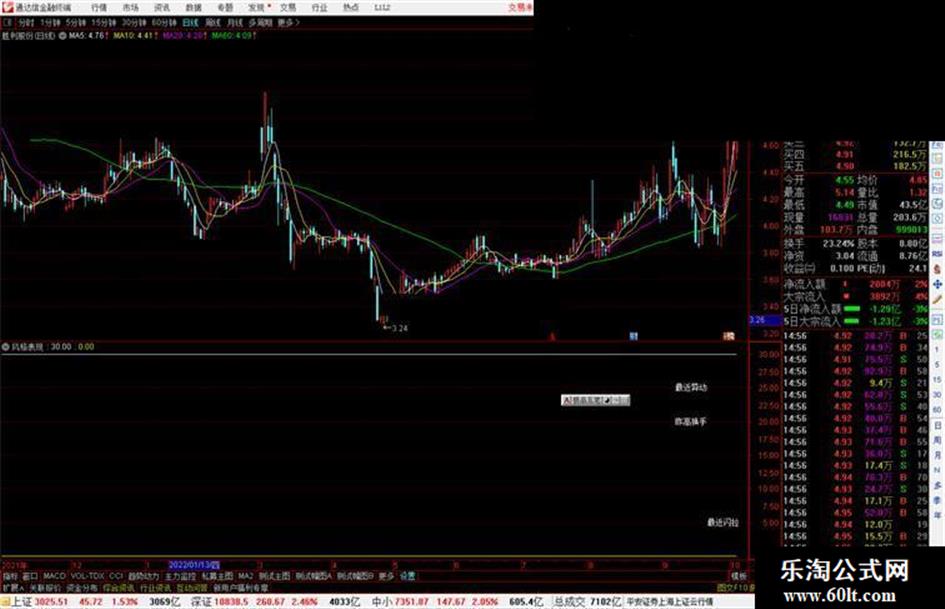945x609 pixels.
Task: Click the small icon left of 分时
Action: tap(8, 22)
